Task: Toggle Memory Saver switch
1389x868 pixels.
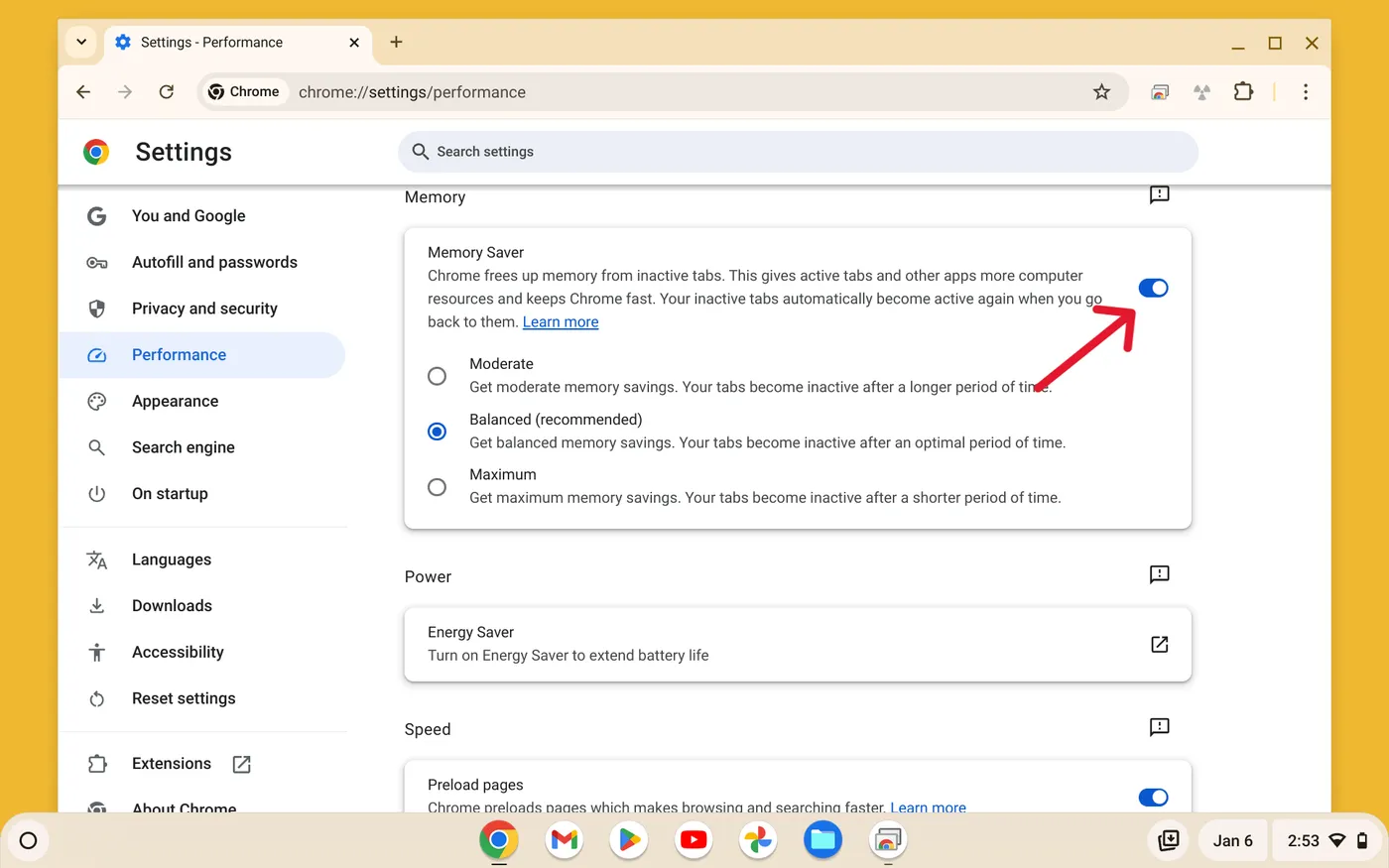Action: click(x=1153, y=288)
